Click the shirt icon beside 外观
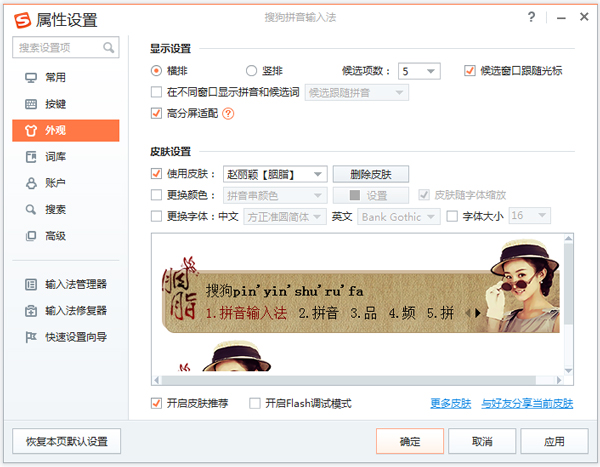The image size is (600, 467). point(31,131)
